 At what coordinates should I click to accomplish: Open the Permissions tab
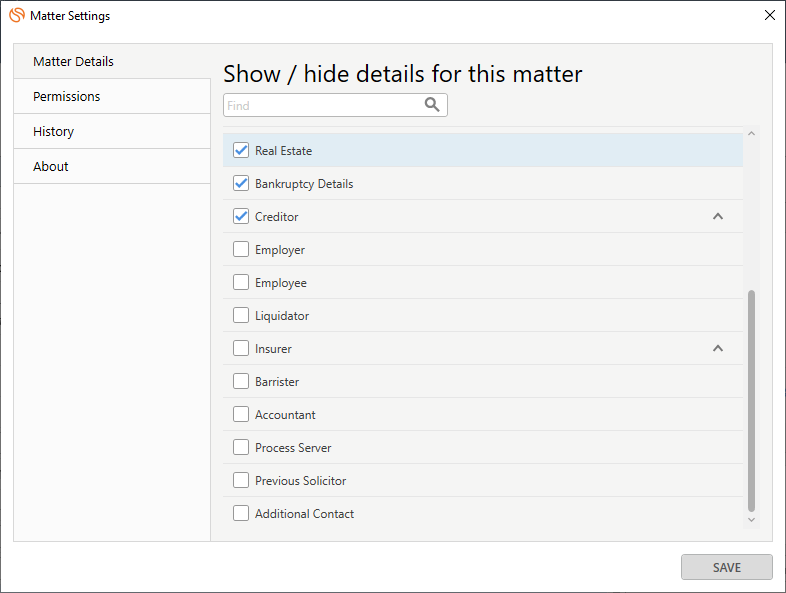112,96
